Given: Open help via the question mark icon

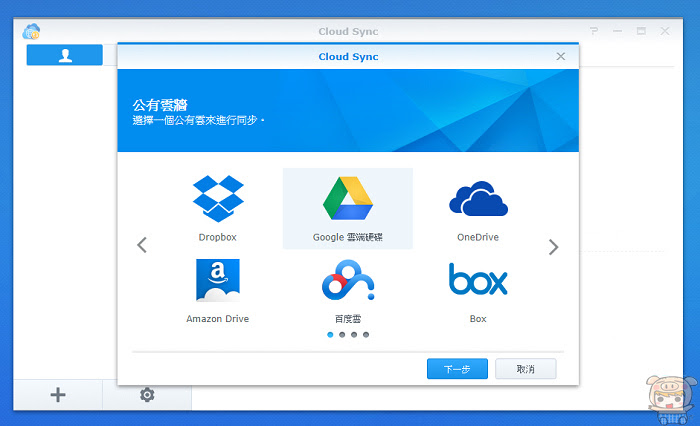Looking at the screenshot, I should click(594, 31).
